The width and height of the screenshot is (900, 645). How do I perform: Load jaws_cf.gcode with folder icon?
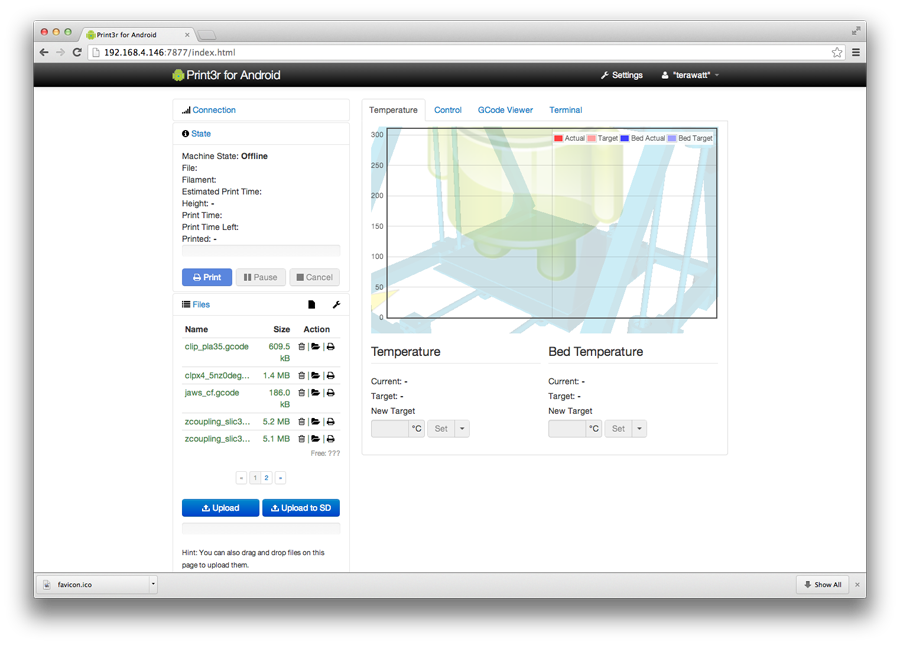point(315,393)
